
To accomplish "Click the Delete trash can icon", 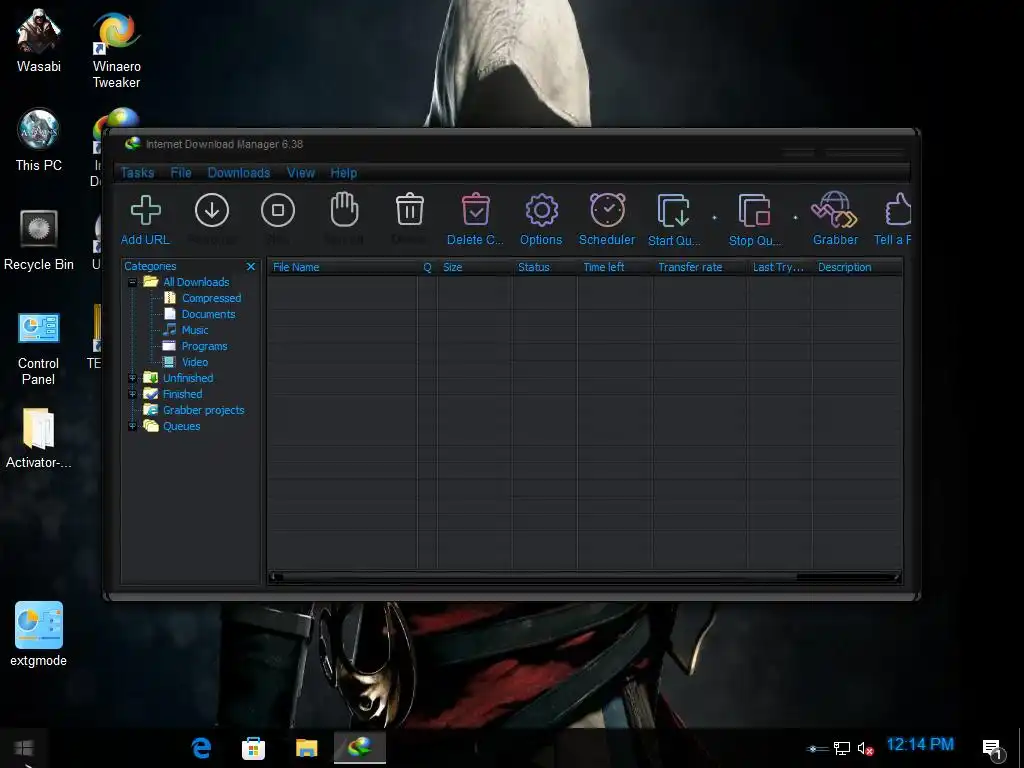I will [410, 209].
